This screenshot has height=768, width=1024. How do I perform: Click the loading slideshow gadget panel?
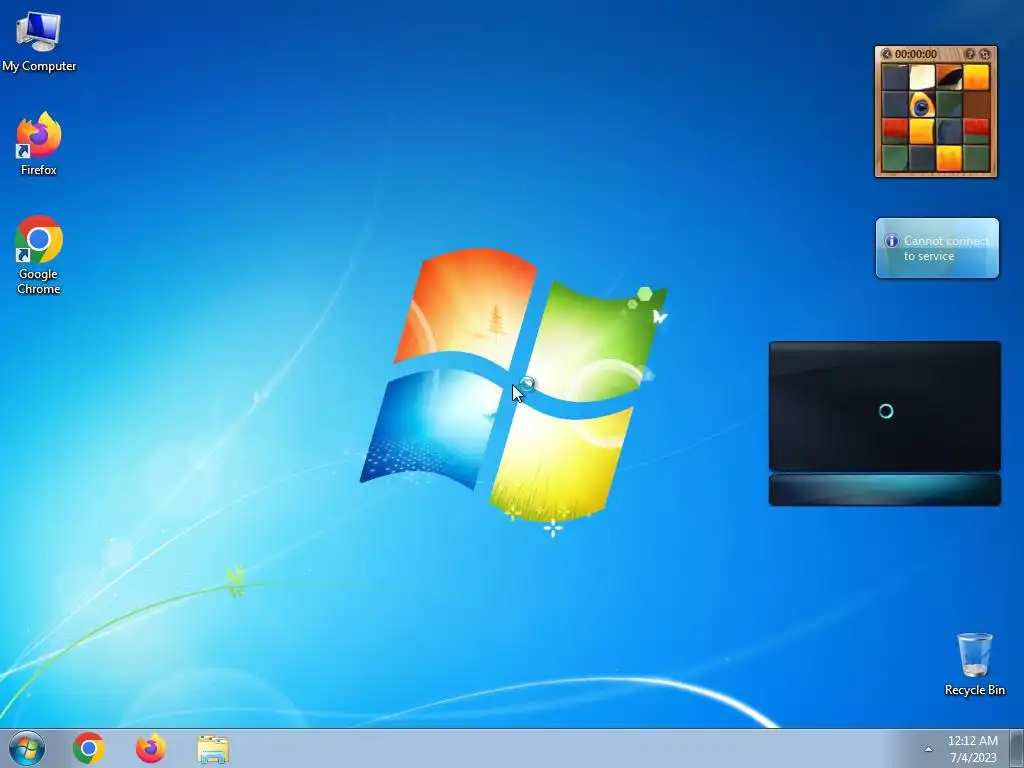coord(885,406)
